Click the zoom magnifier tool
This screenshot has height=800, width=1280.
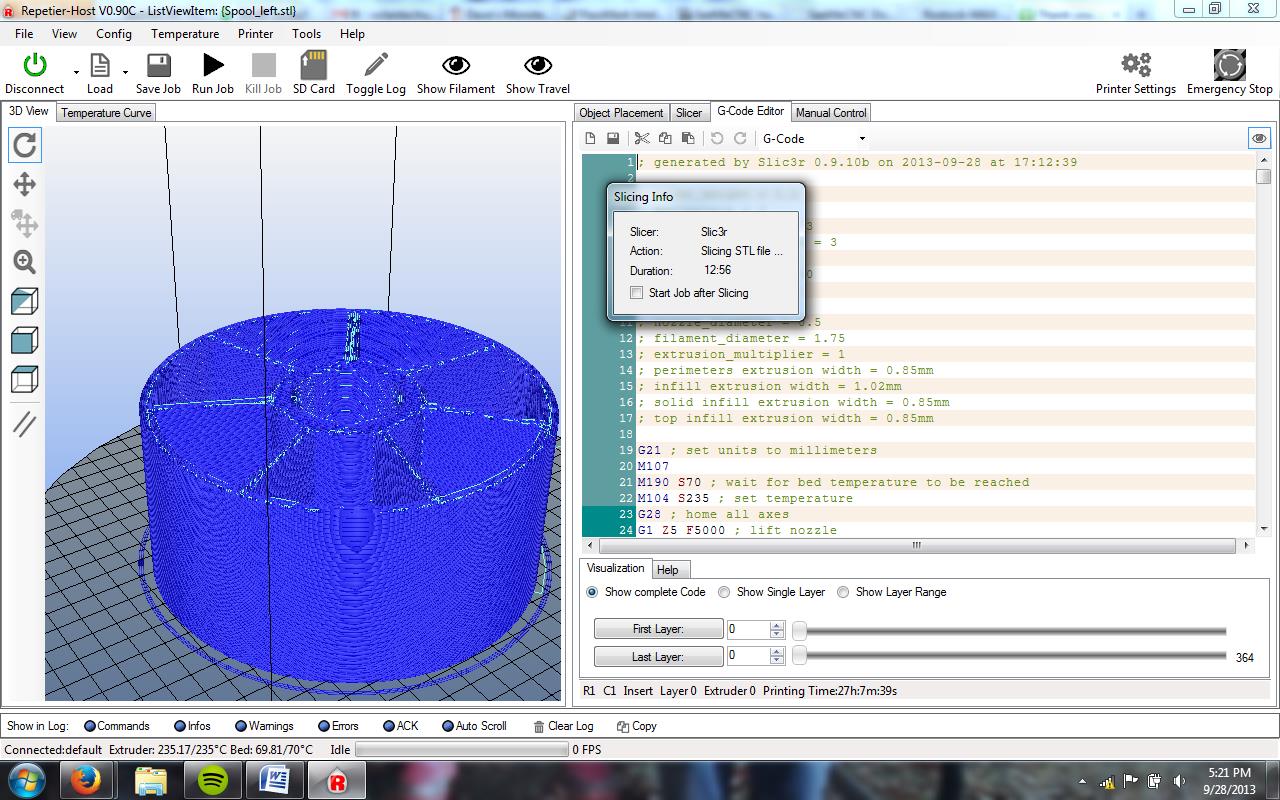(x=25, y=262)
